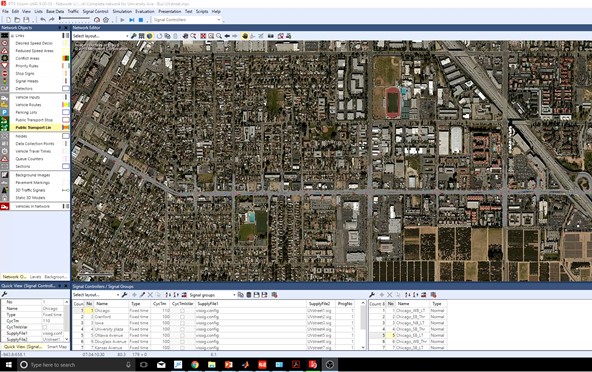
Task: Click the Conflict Areas color swatch
Action: (x=66, y=58)
